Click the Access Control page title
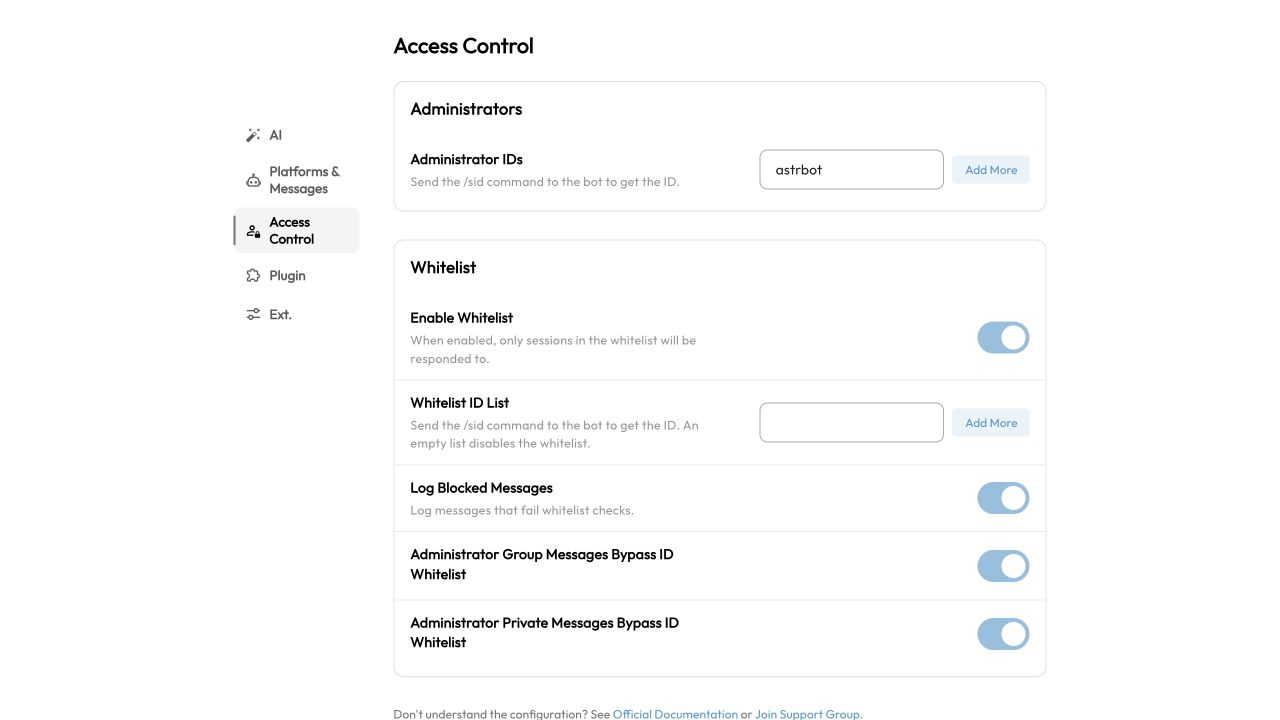The width and height of the screenshot is (1280, 720). coord(464,46)
